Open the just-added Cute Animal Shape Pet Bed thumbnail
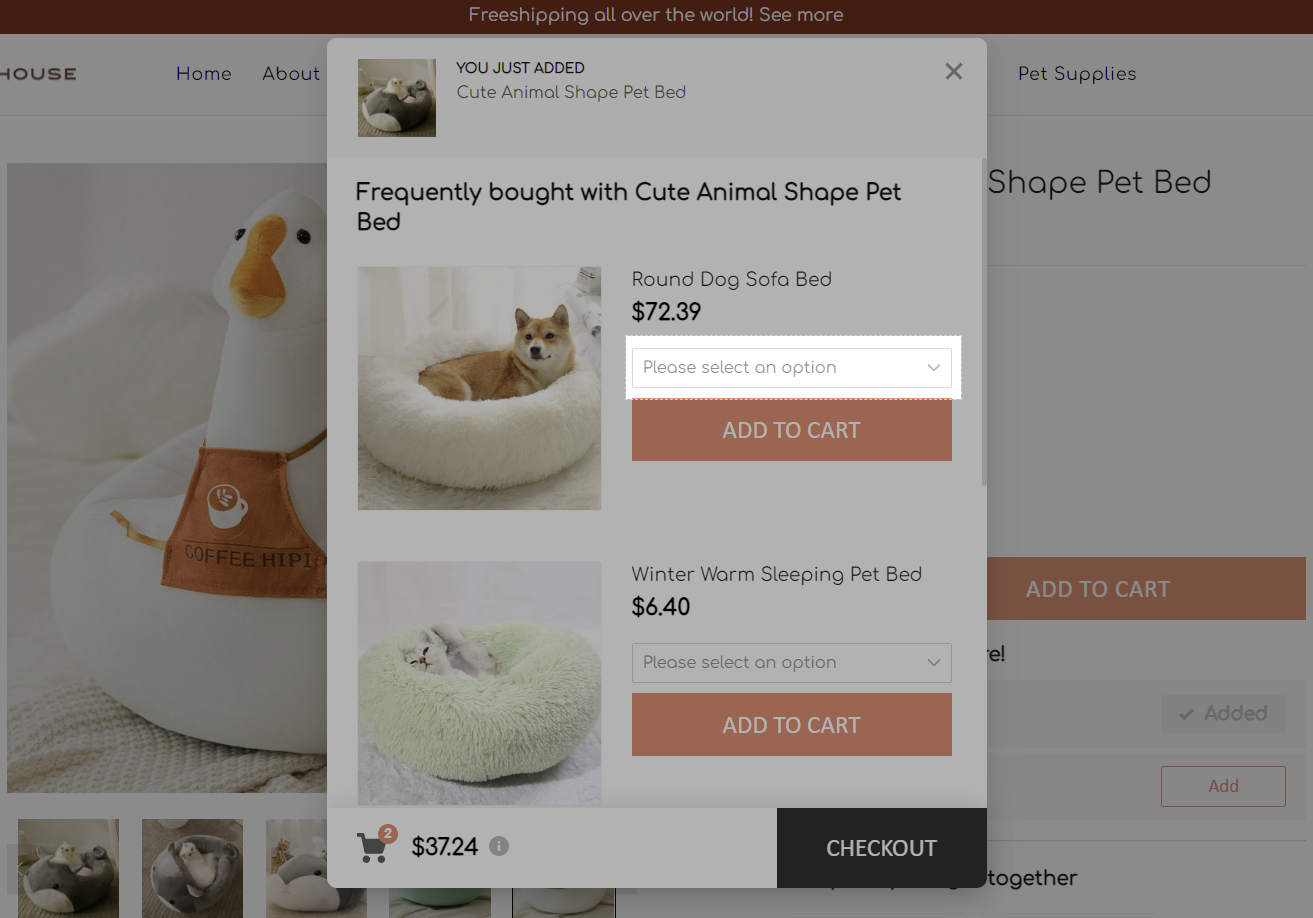This screenshot has height=918, width=1313. tap(397, 98)
